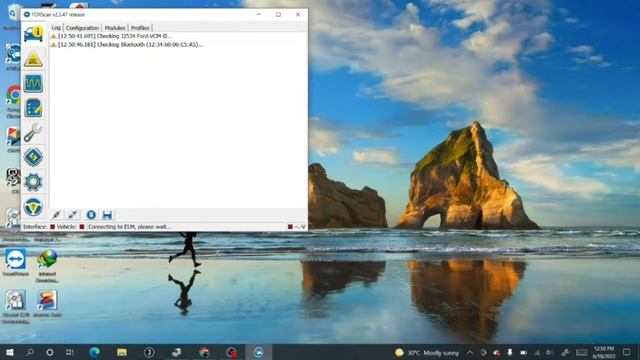Viewport: 640px width, 360px height.
Task: Click the voltage indicator in status bar
Action: click(x=296, y=227)
